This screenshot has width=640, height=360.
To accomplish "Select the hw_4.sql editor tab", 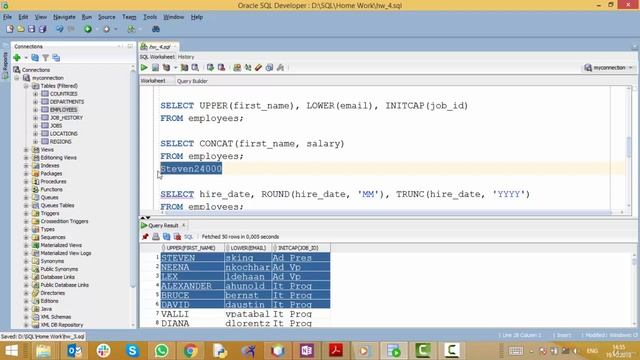I will coord(159,47).
